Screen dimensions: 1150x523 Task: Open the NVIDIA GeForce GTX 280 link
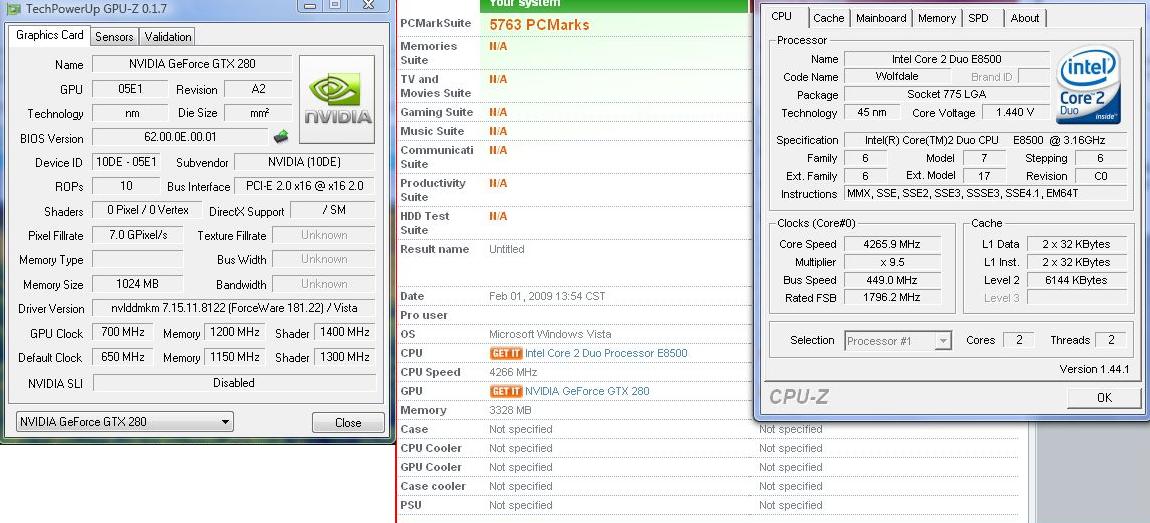[587, 392]
